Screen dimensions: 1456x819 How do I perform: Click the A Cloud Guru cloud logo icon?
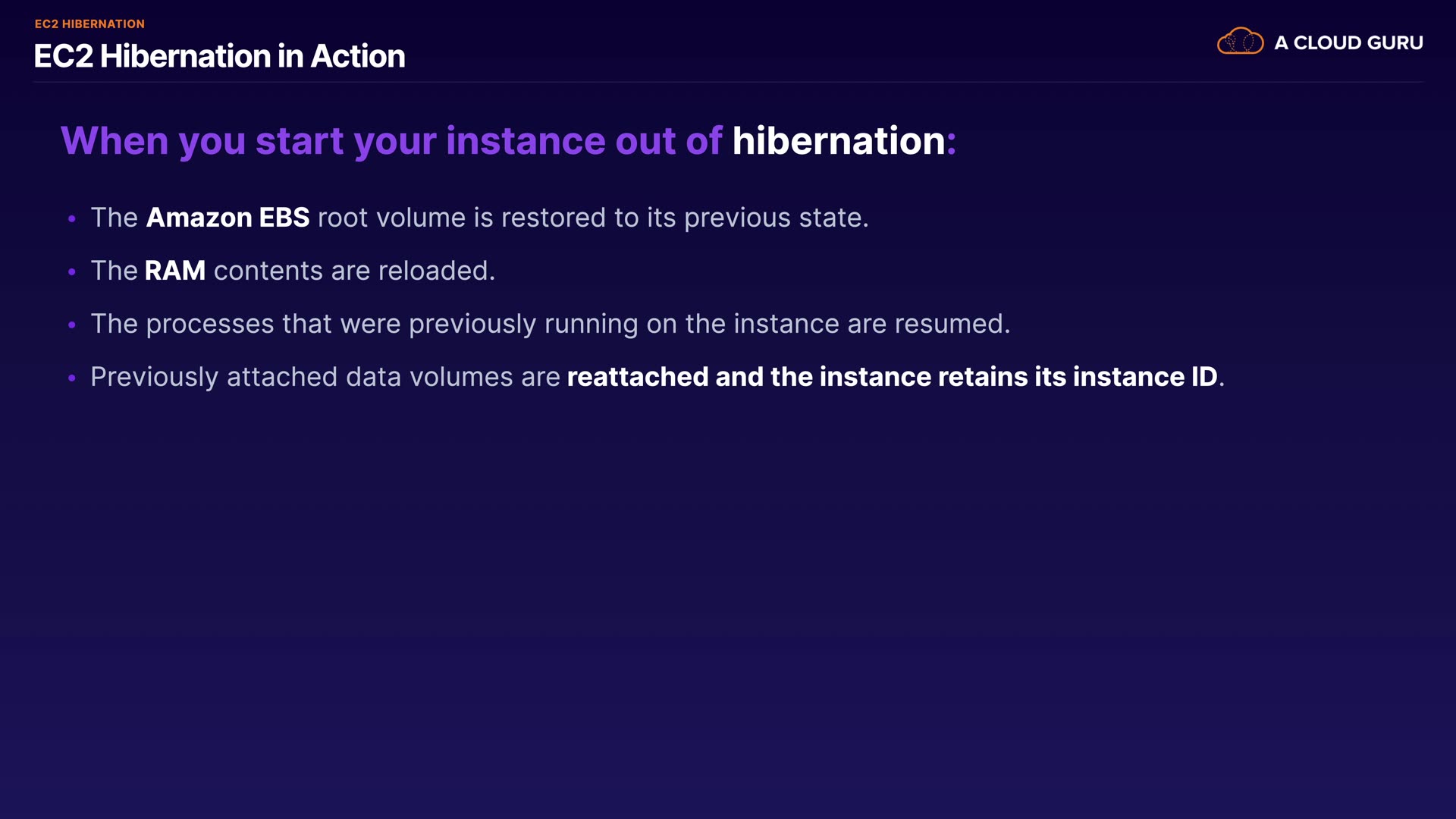pyautogui.click(x=1240, y=42)
